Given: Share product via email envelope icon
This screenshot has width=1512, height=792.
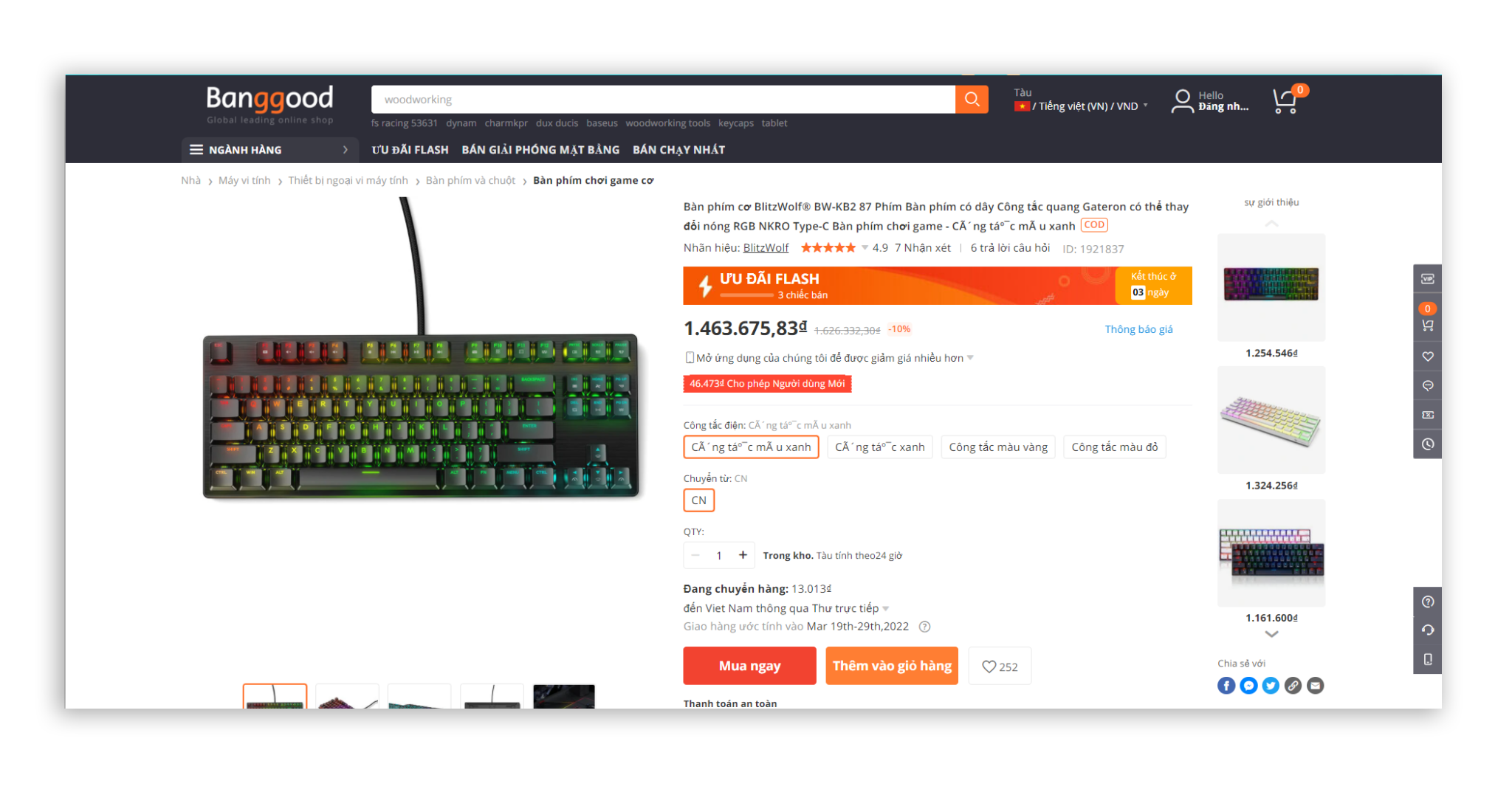Looking at the screenshot, I should coord(1316,686).
